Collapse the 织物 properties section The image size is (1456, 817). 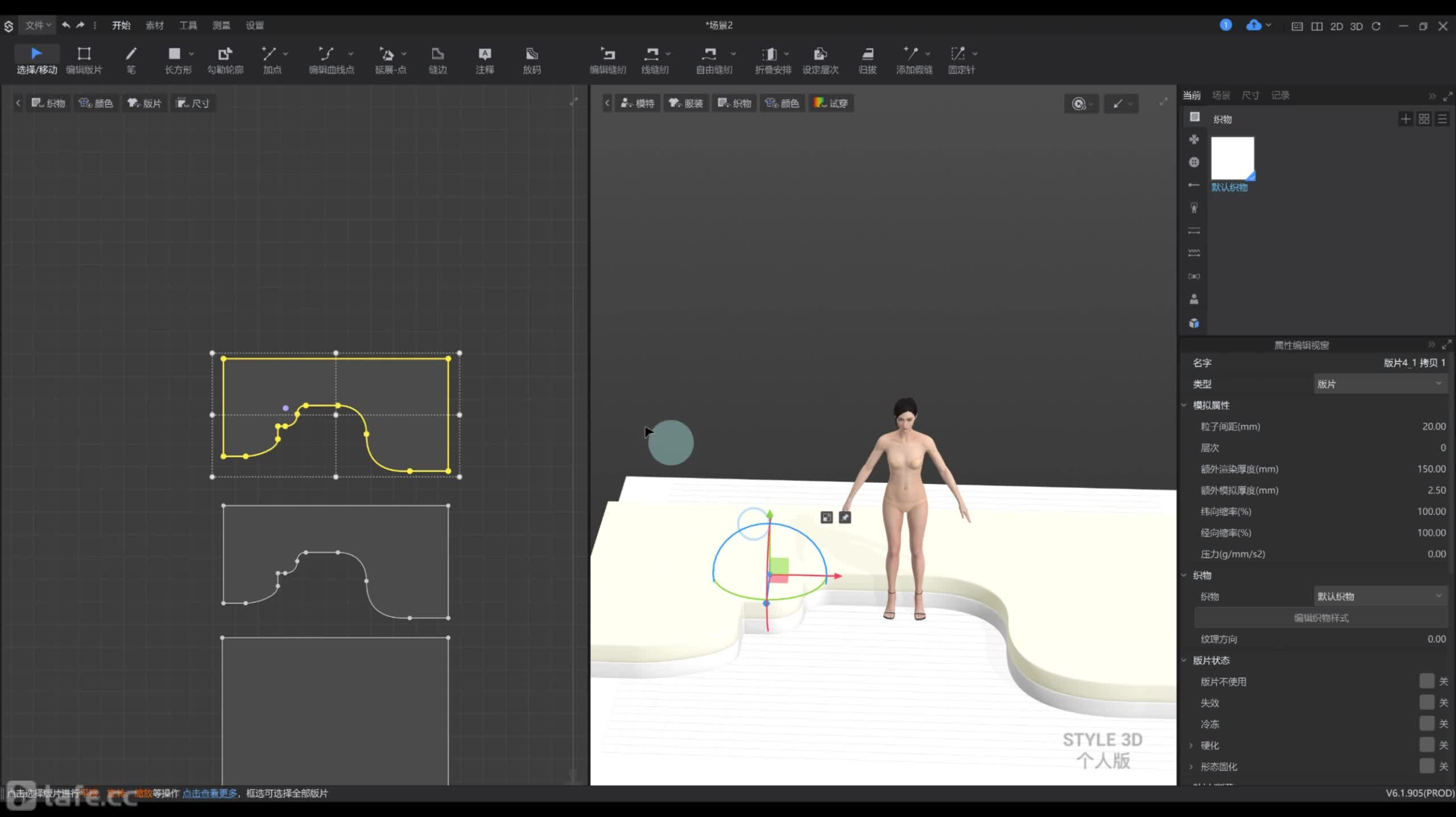coord(1185,575)
